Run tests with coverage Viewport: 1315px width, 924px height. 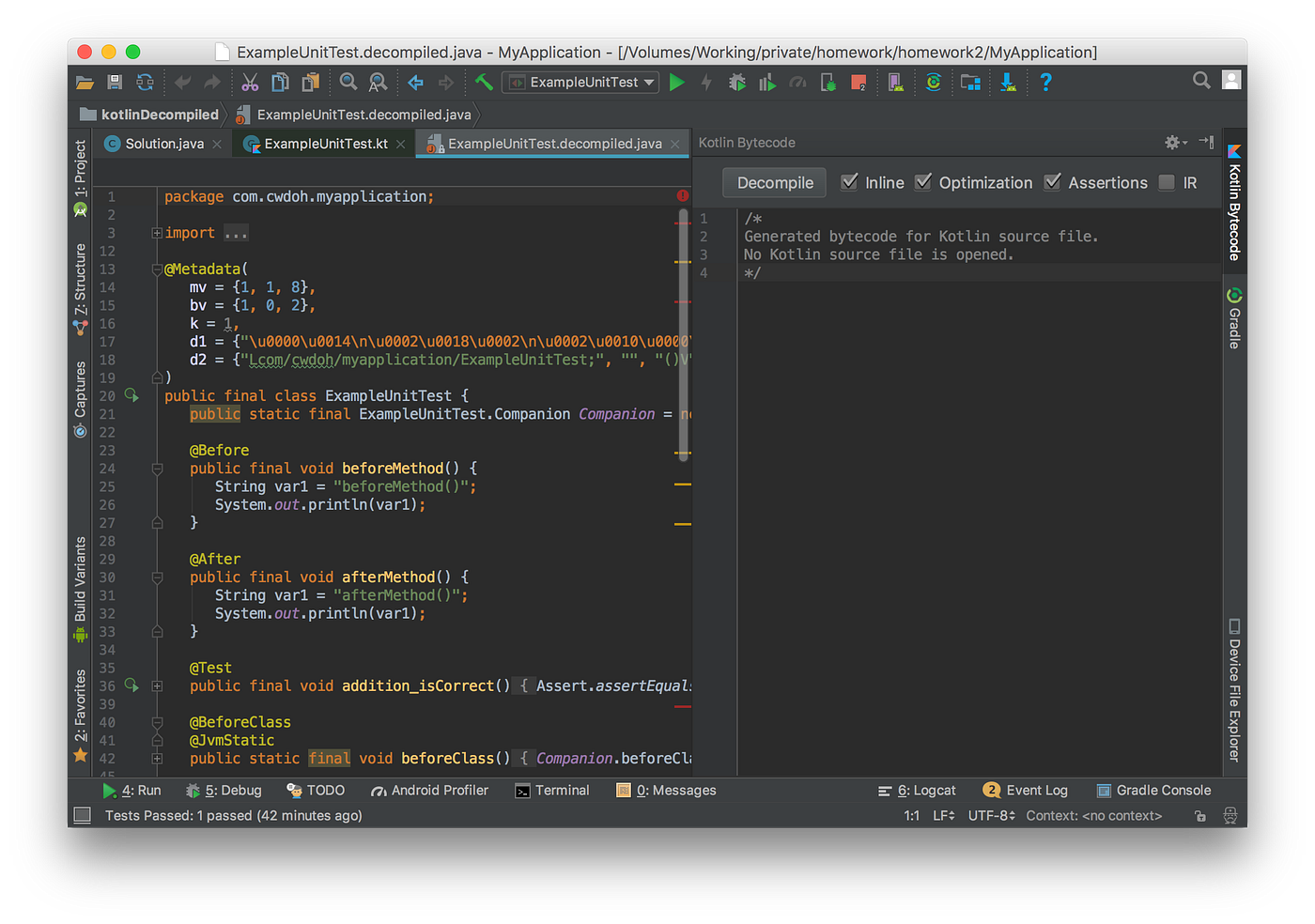(x=767, y=82)
